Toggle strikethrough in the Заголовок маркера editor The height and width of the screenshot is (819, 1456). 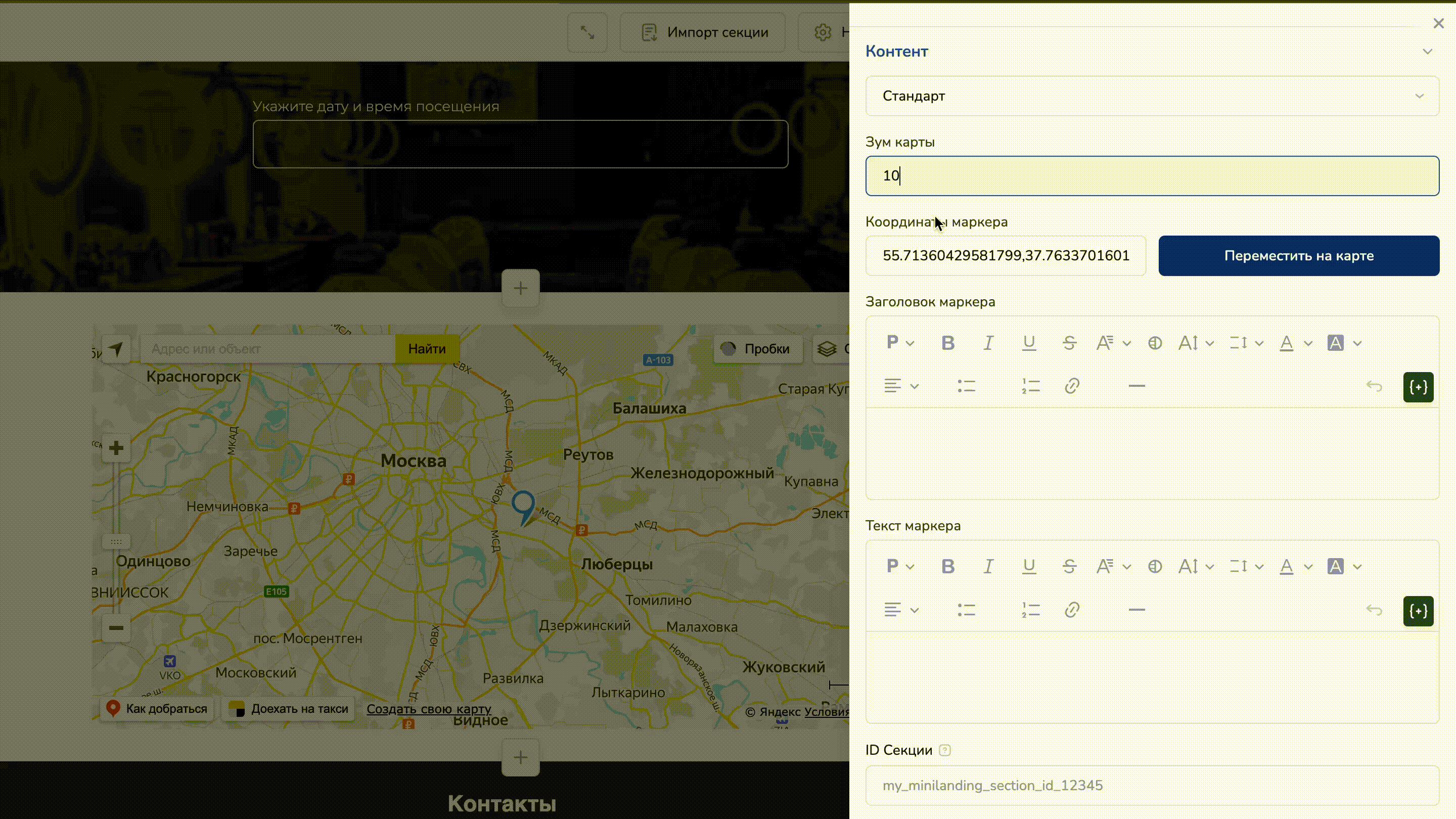click(x=1069, y=343)
